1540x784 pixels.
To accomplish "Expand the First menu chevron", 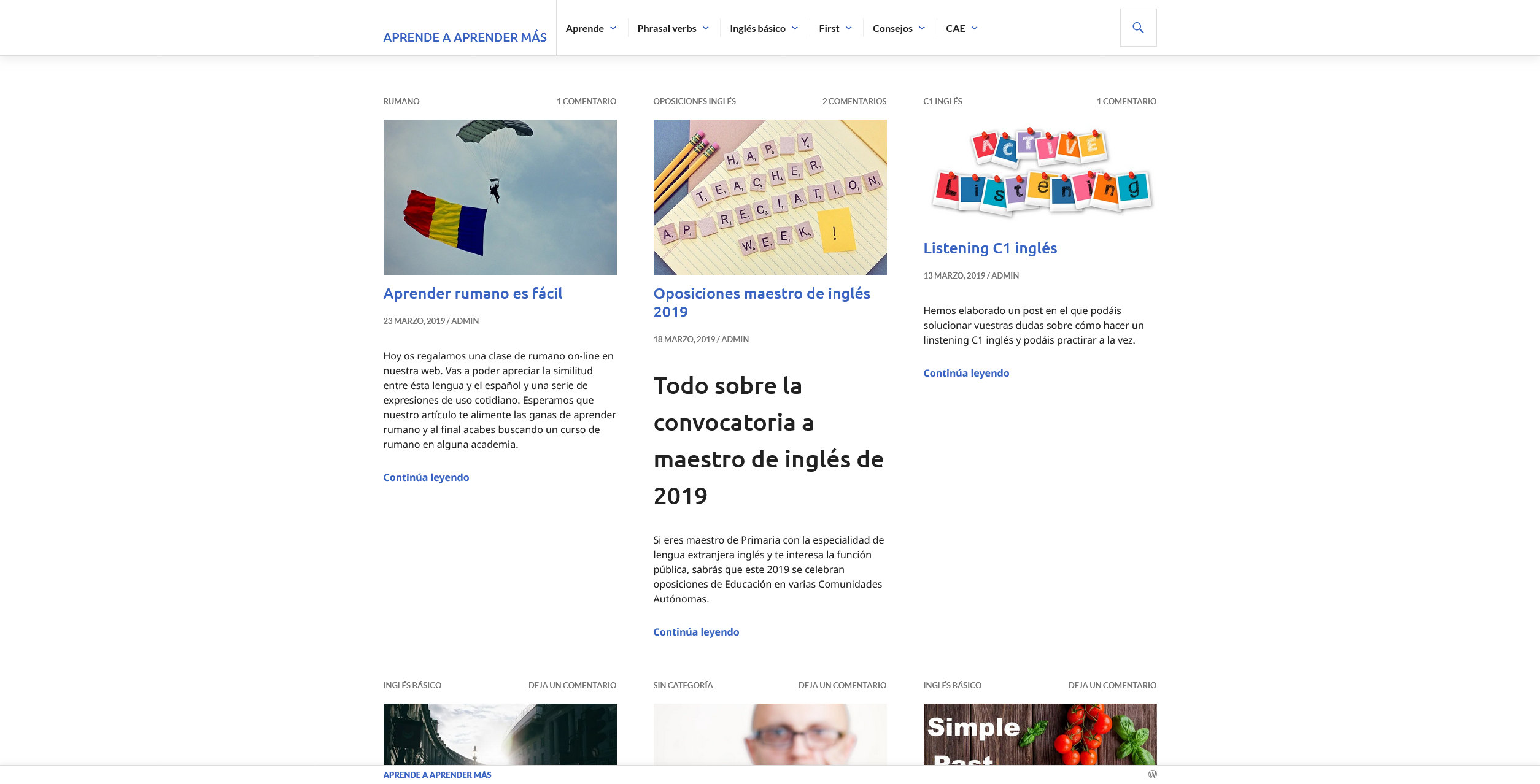I will click(x=848, y=28).
